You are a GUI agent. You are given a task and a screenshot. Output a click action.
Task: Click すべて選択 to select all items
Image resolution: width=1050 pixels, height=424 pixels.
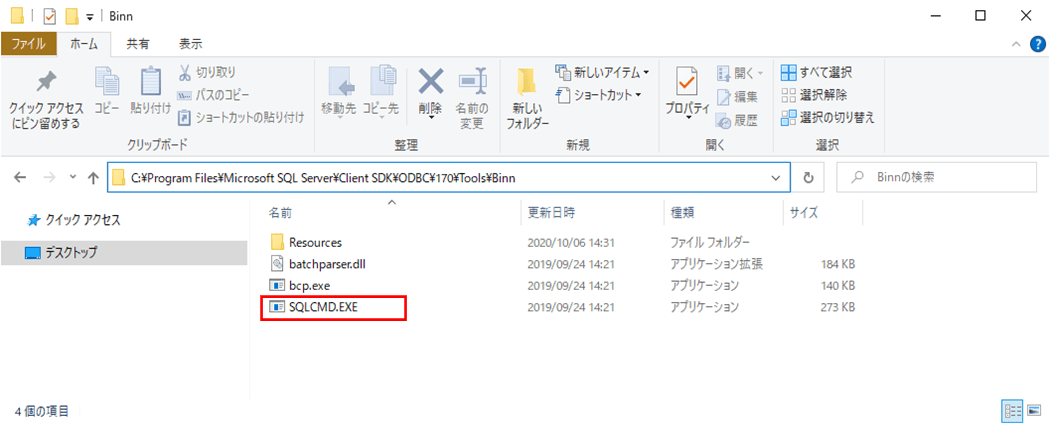817,73
